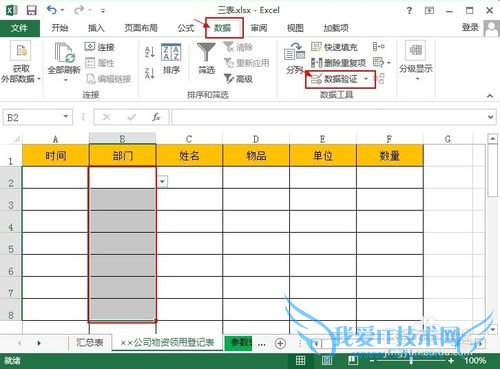Switch to the 插入 tab
Viewport: 500px width, 369px height.
(x=96, y=28)
